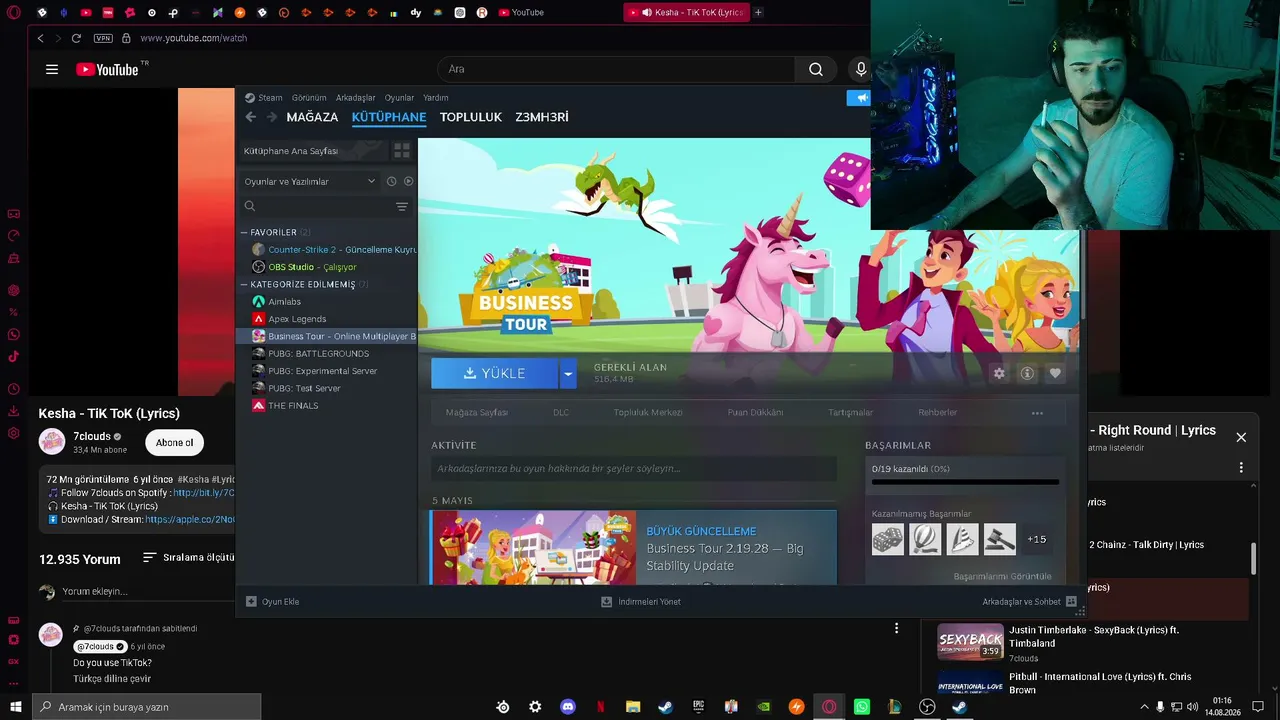This screenshot has width=1280, height=720.
Task: Open File Explorer from the taskbar
Action: point(633,707)
